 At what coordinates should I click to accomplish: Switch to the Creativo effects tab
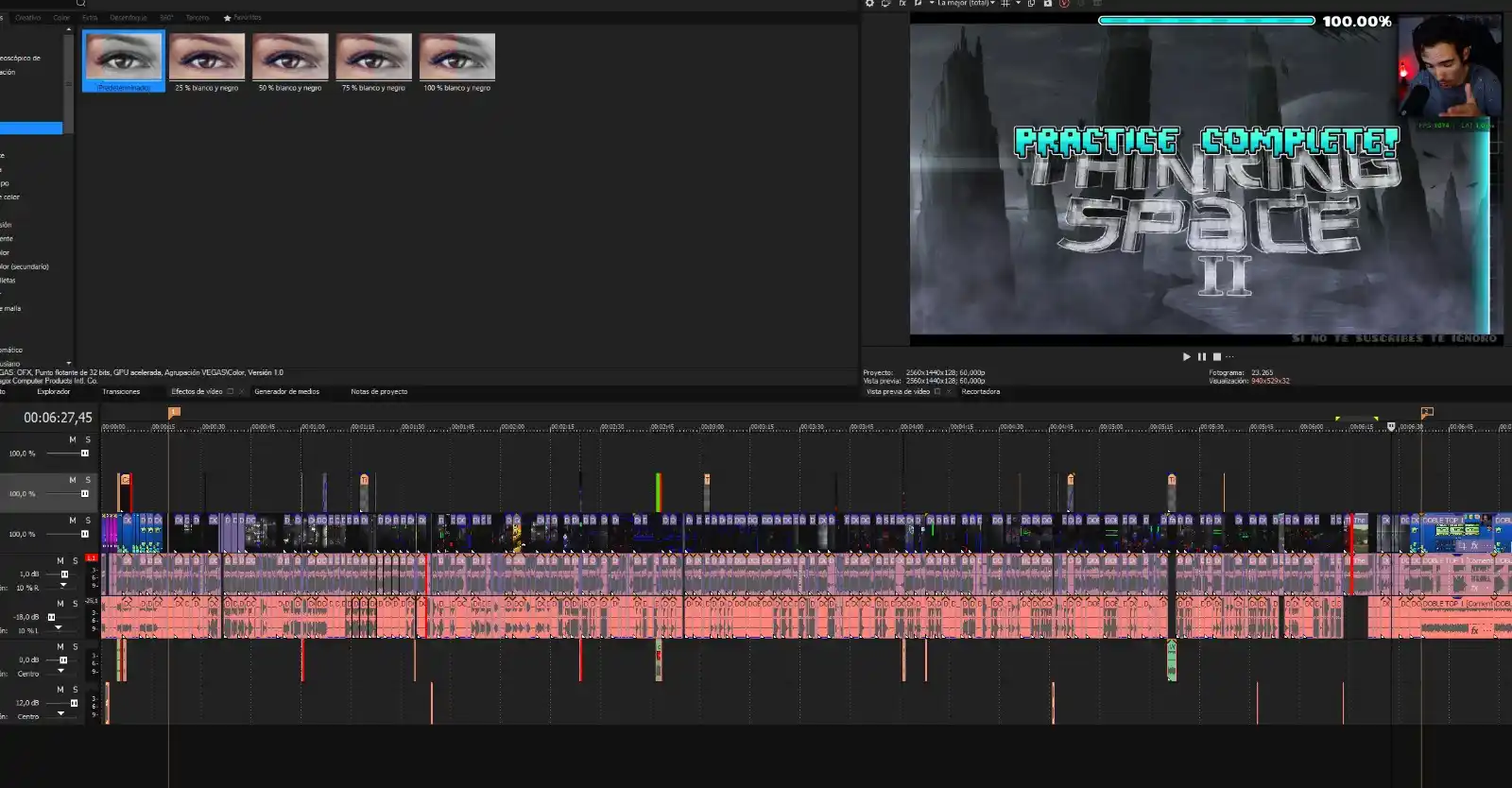[x=27, y=18]
